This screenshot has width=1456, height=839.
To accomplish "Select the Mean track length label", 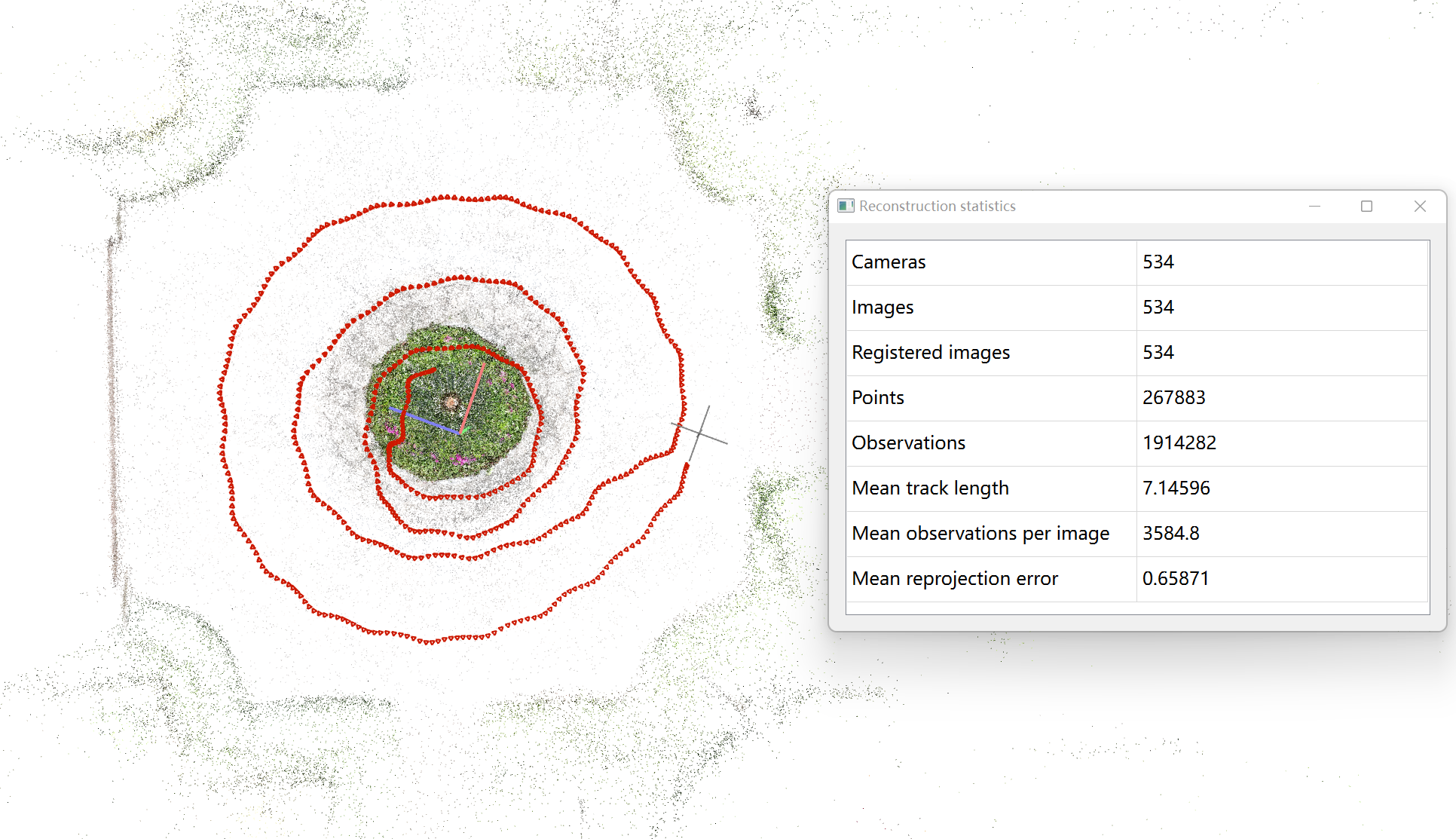I will (x=991, y=488).
